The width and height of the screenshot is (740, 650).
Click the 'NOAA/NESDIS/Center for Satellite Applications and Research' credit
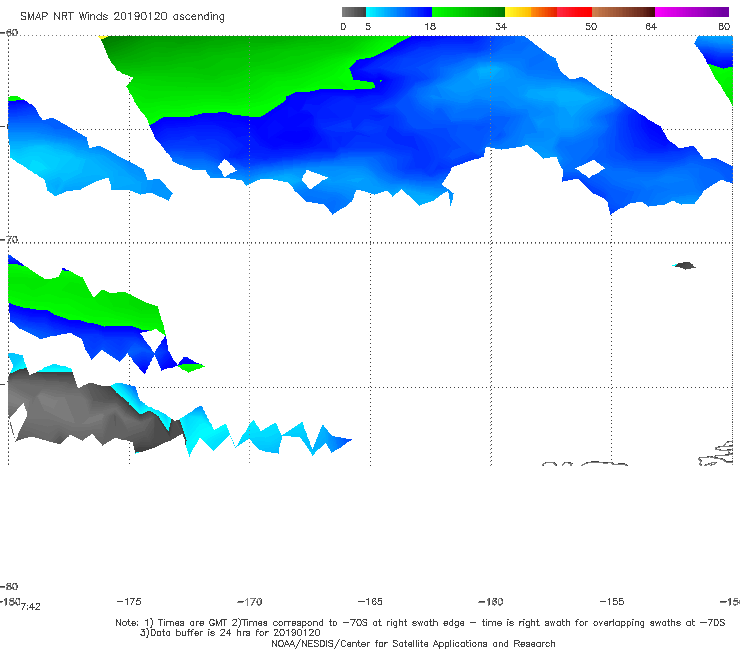[413, 643]
